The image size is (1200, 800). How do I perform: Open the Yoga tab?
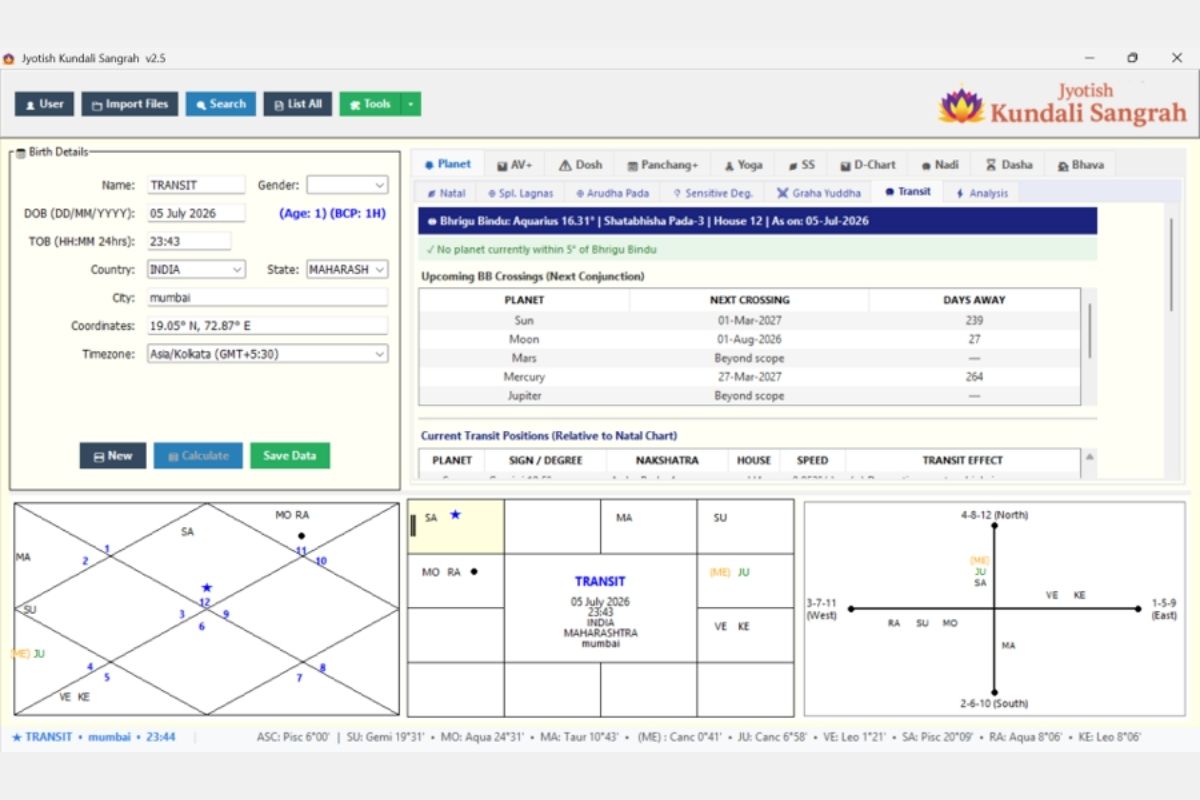[x=743, y=165]
